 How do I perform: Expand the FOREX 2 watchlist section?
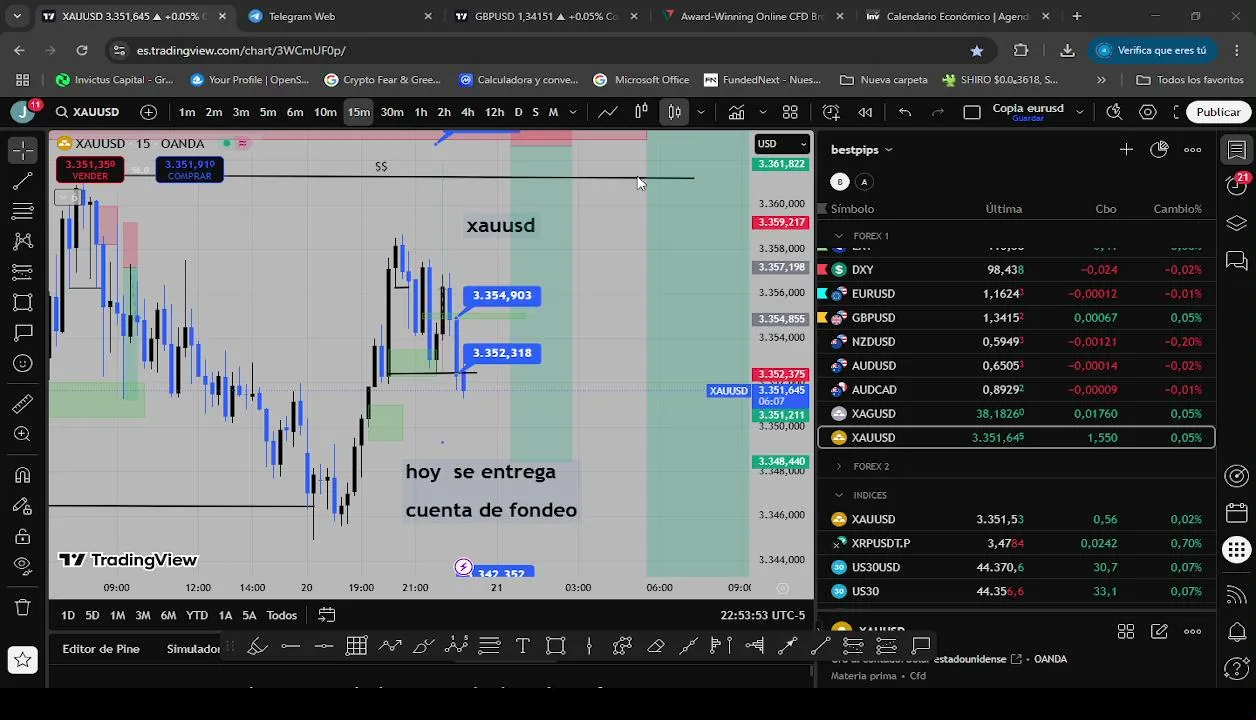coord(838,466)
